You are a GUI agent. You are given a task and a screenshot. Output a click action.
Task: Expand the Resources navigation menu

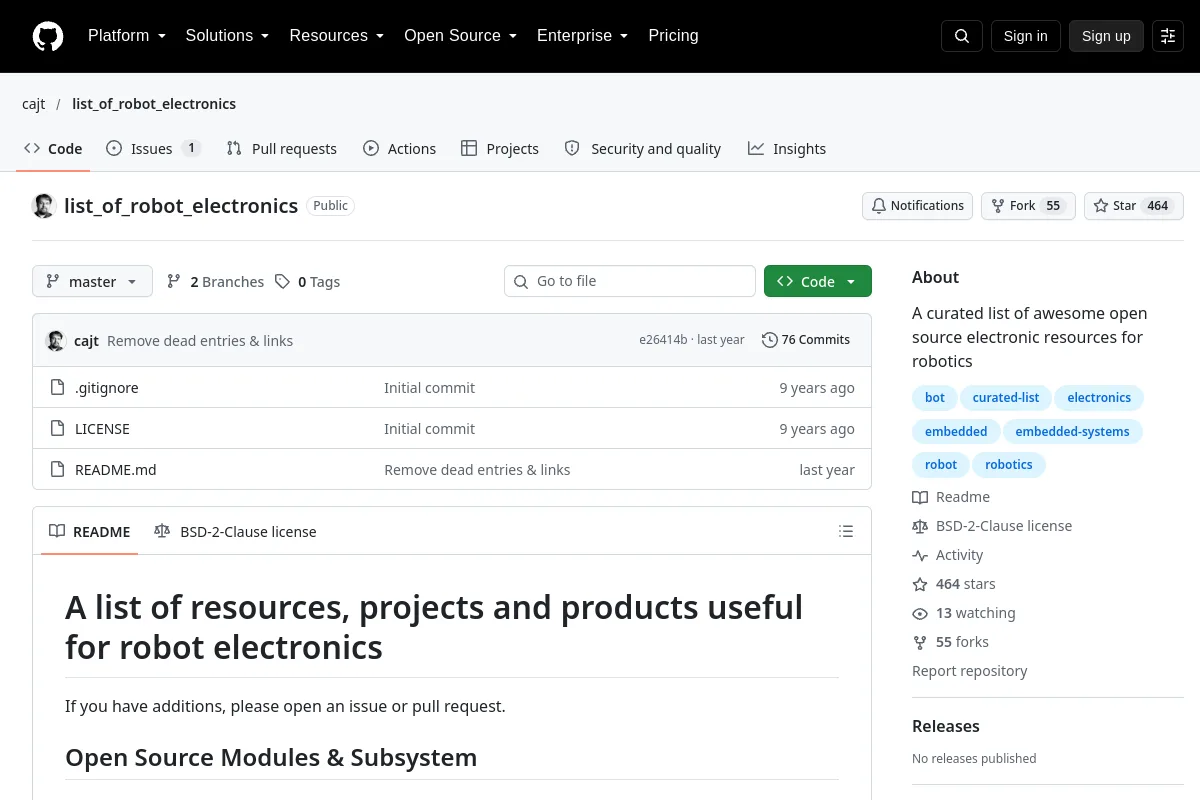pyautogui.click(x=337, y=36)
